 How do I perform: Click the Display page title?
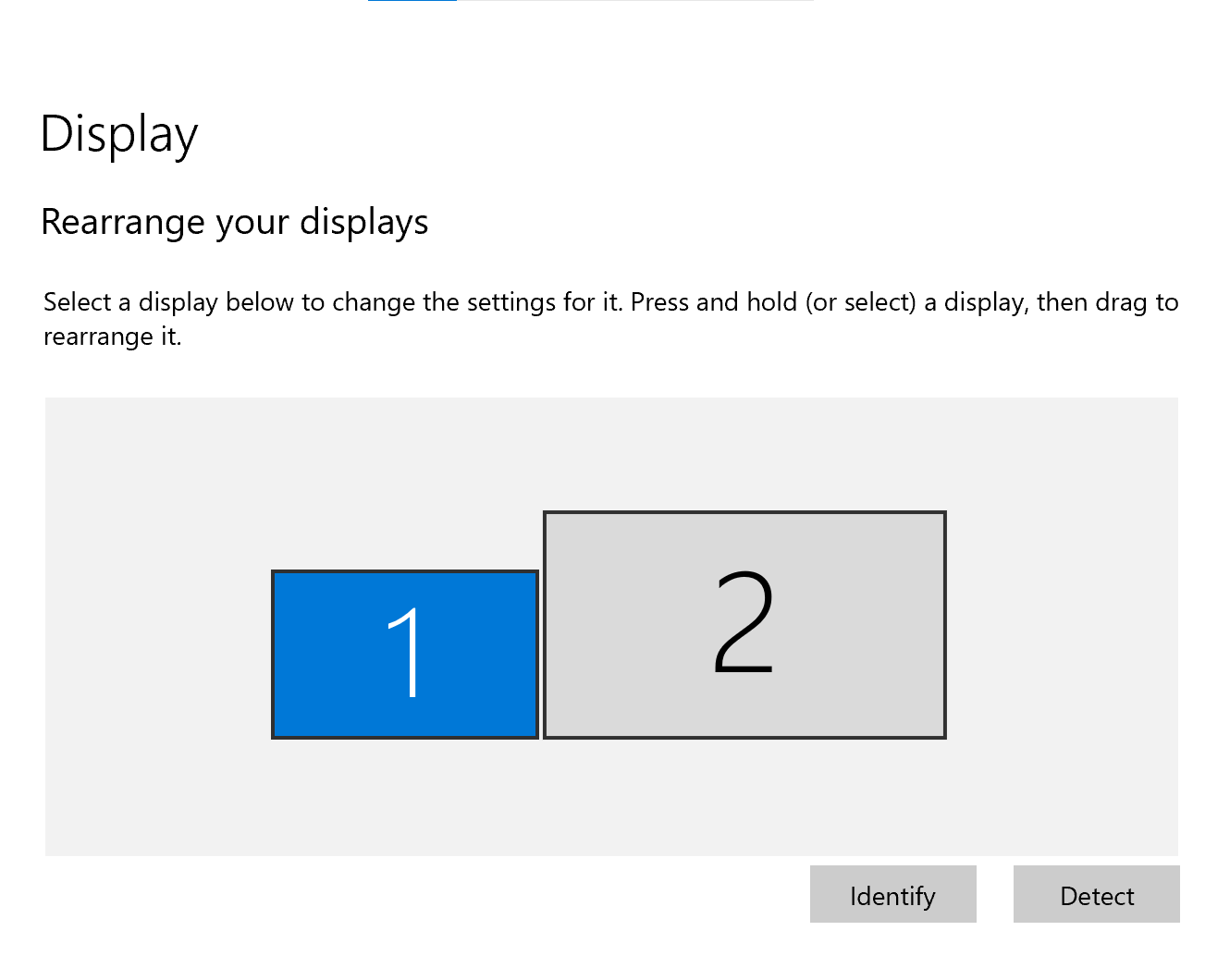119,135
